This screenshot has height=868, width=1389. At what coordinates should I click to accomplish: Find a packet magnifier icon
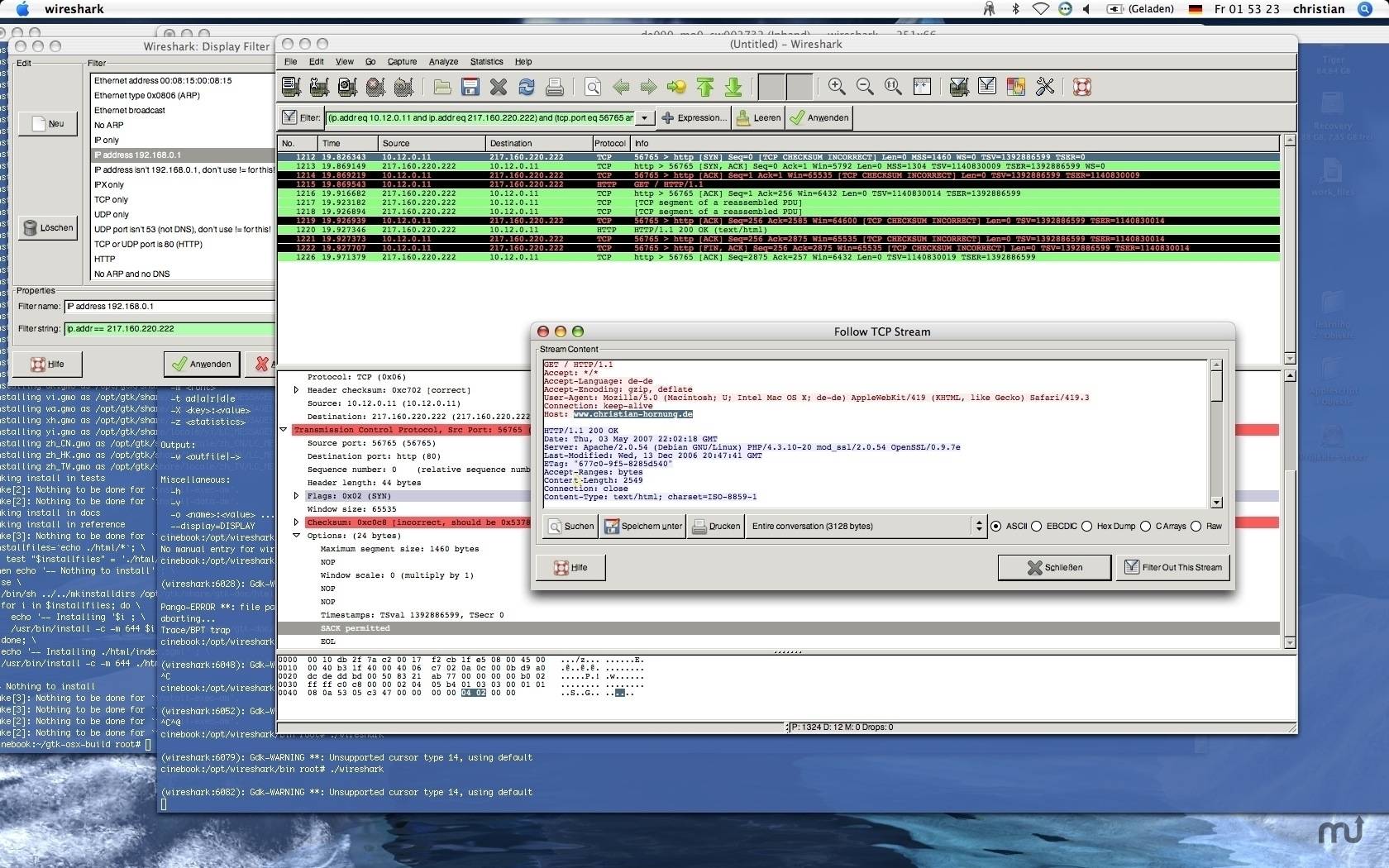coord(593,87)
